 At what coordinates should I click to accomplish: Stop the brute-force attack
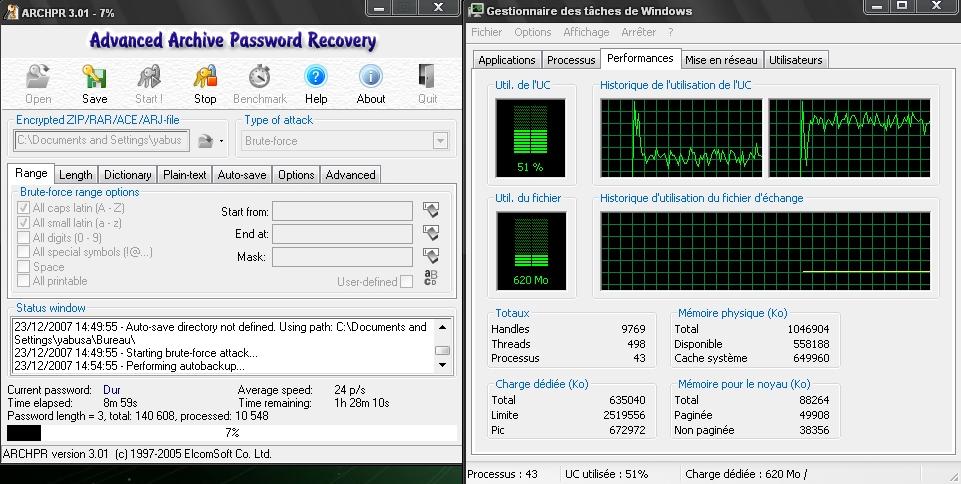205,77
